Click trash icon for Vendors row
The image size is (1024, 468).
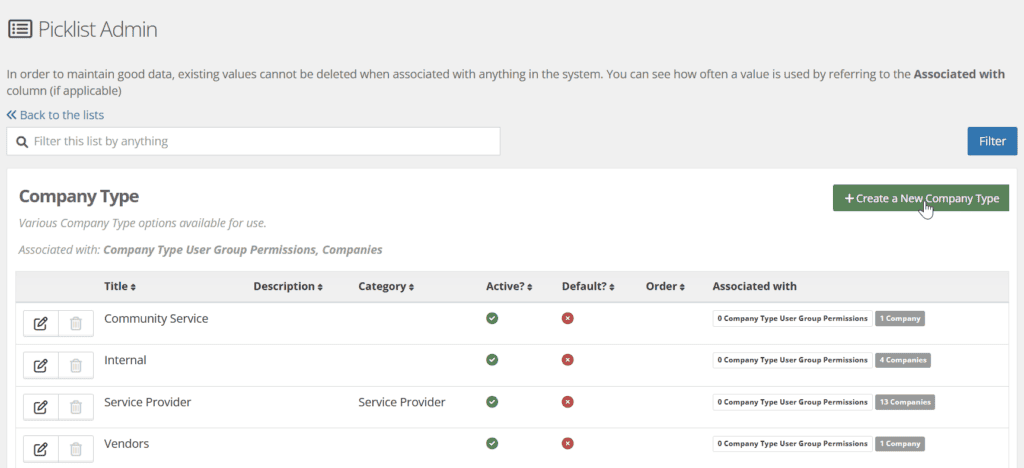(76, 449)
